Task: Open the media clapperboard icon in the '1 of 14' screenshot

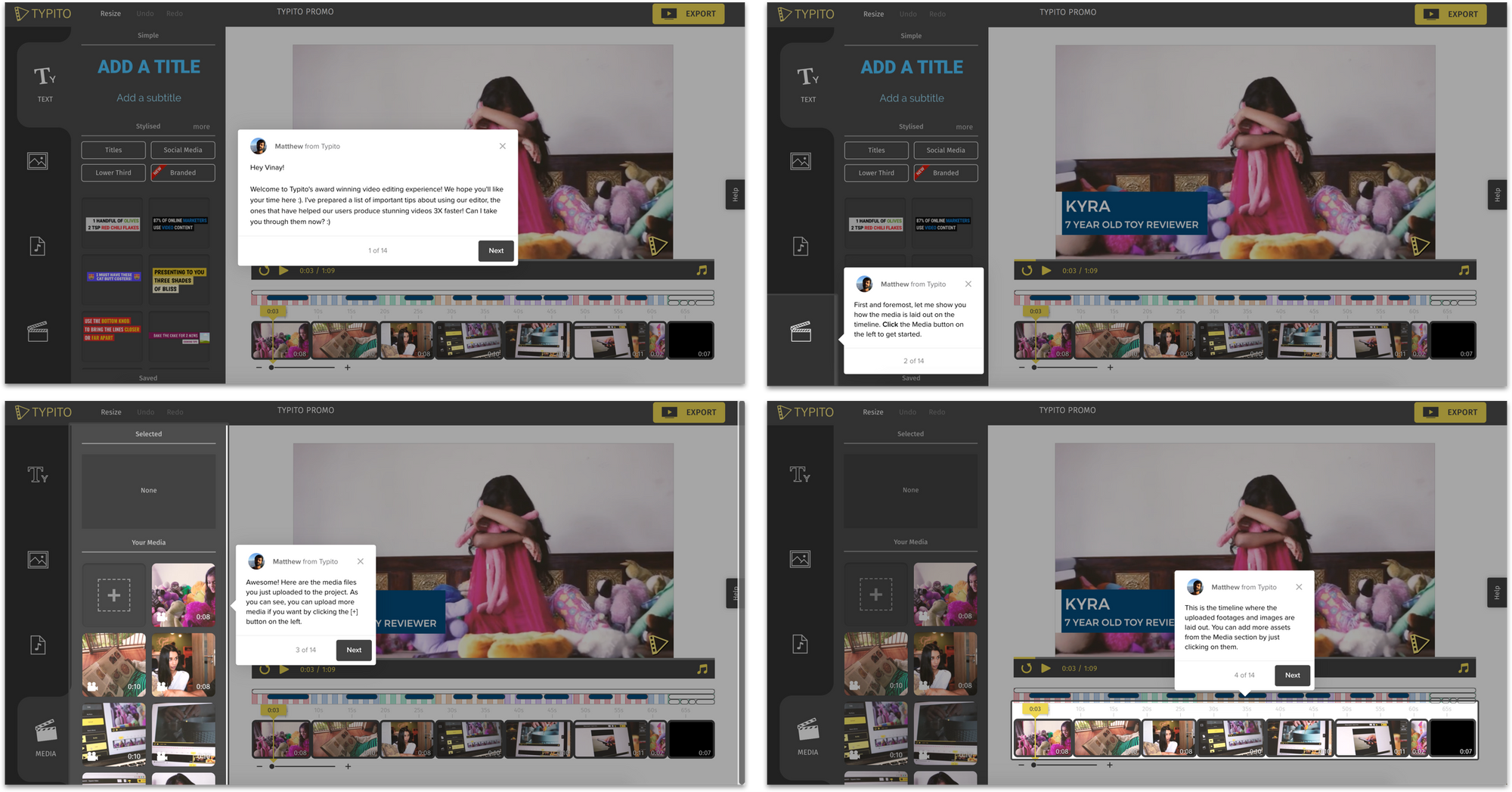Action: coord(38,331)
